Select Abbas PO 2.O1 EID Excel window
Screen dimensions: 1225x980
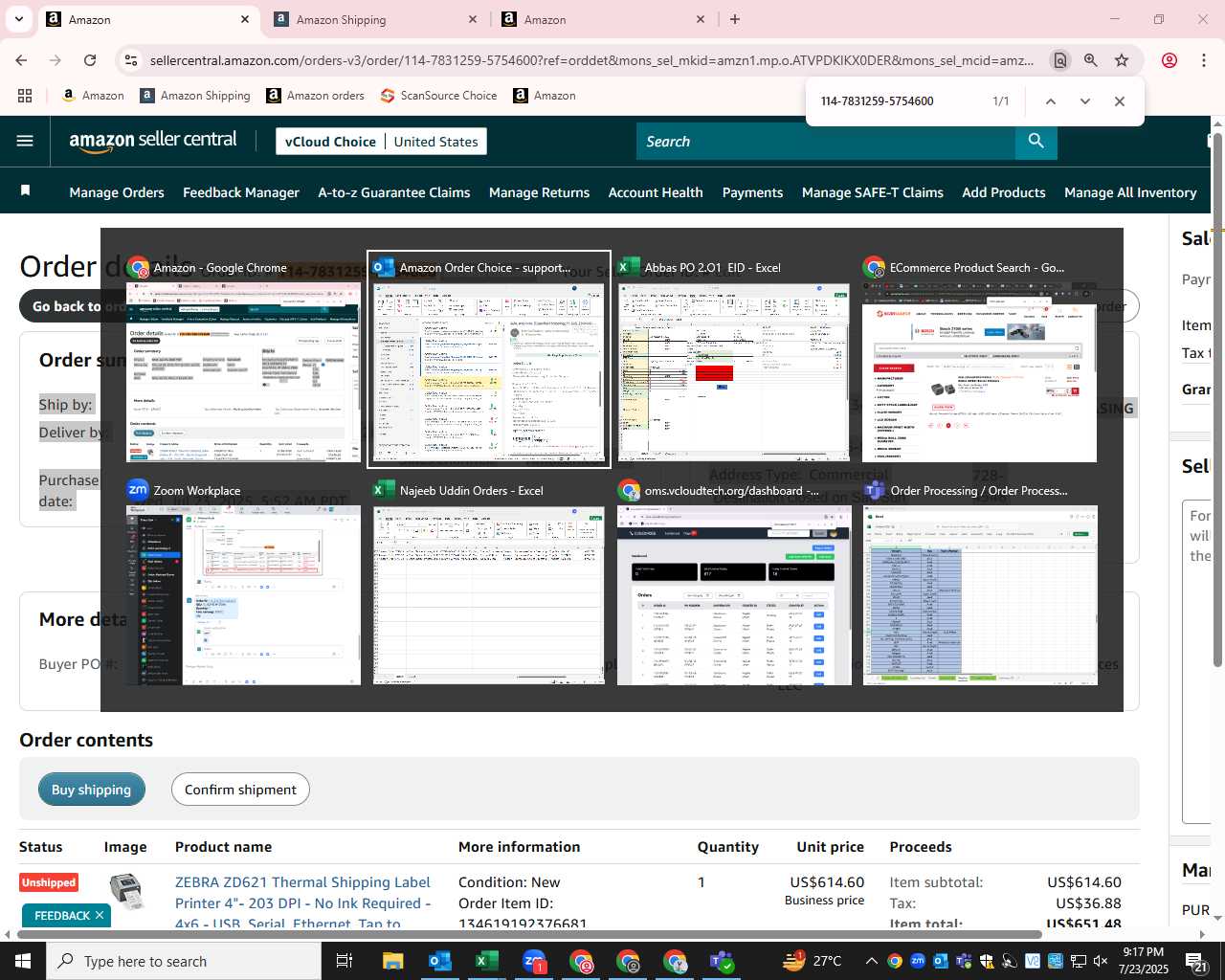pos(734,360)
